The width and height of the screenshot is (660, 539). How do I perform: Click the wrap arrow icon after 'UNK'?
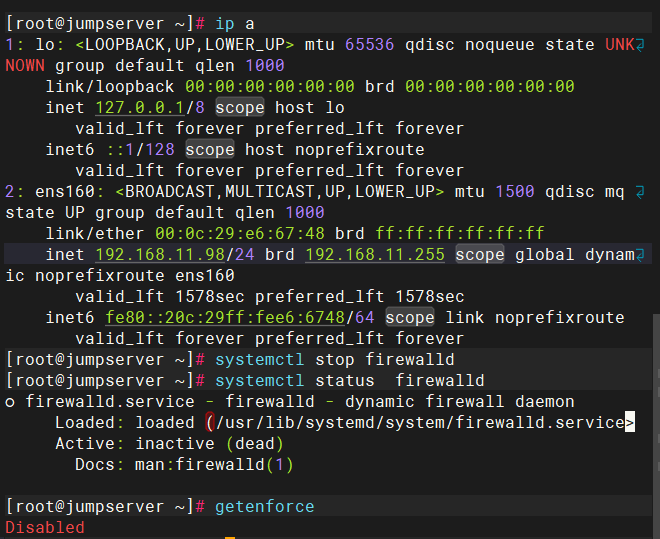tap(640, 45)
